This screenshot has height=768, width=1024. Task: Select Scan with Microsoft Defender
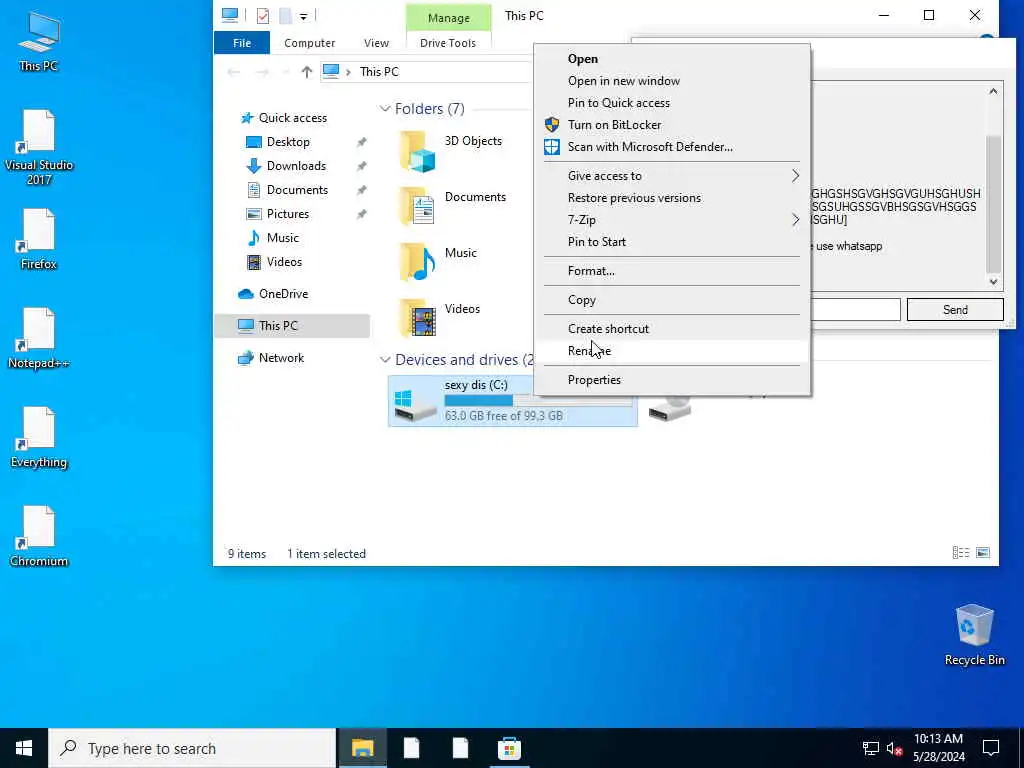tap(673, 147)
